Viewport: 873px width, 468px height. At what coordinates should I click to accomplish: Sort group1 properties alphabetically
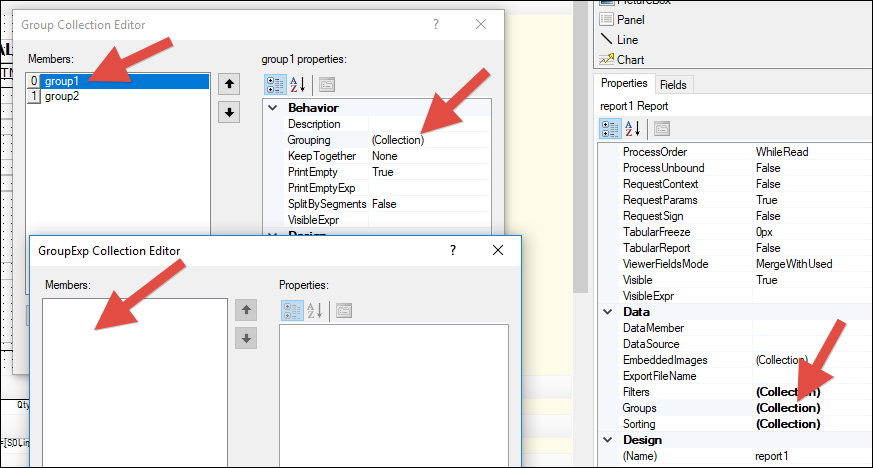coord(298,85)
